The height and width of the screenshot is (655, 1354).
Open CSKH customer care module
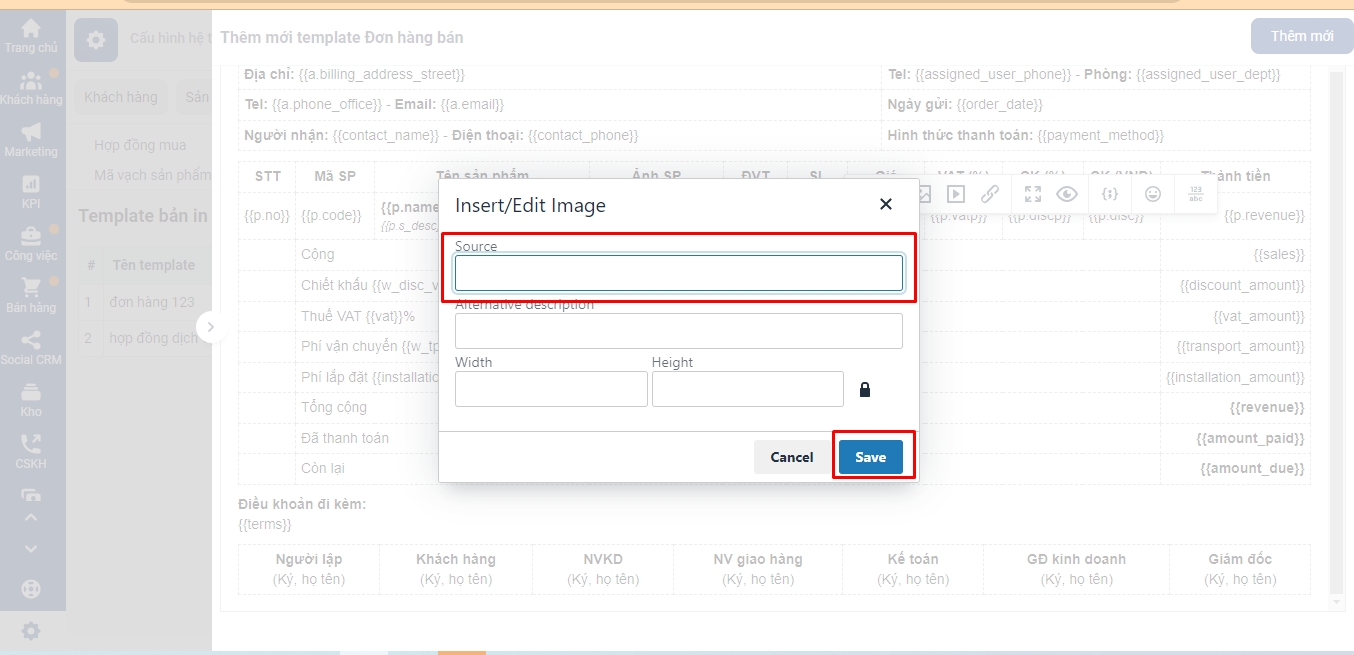31,452
